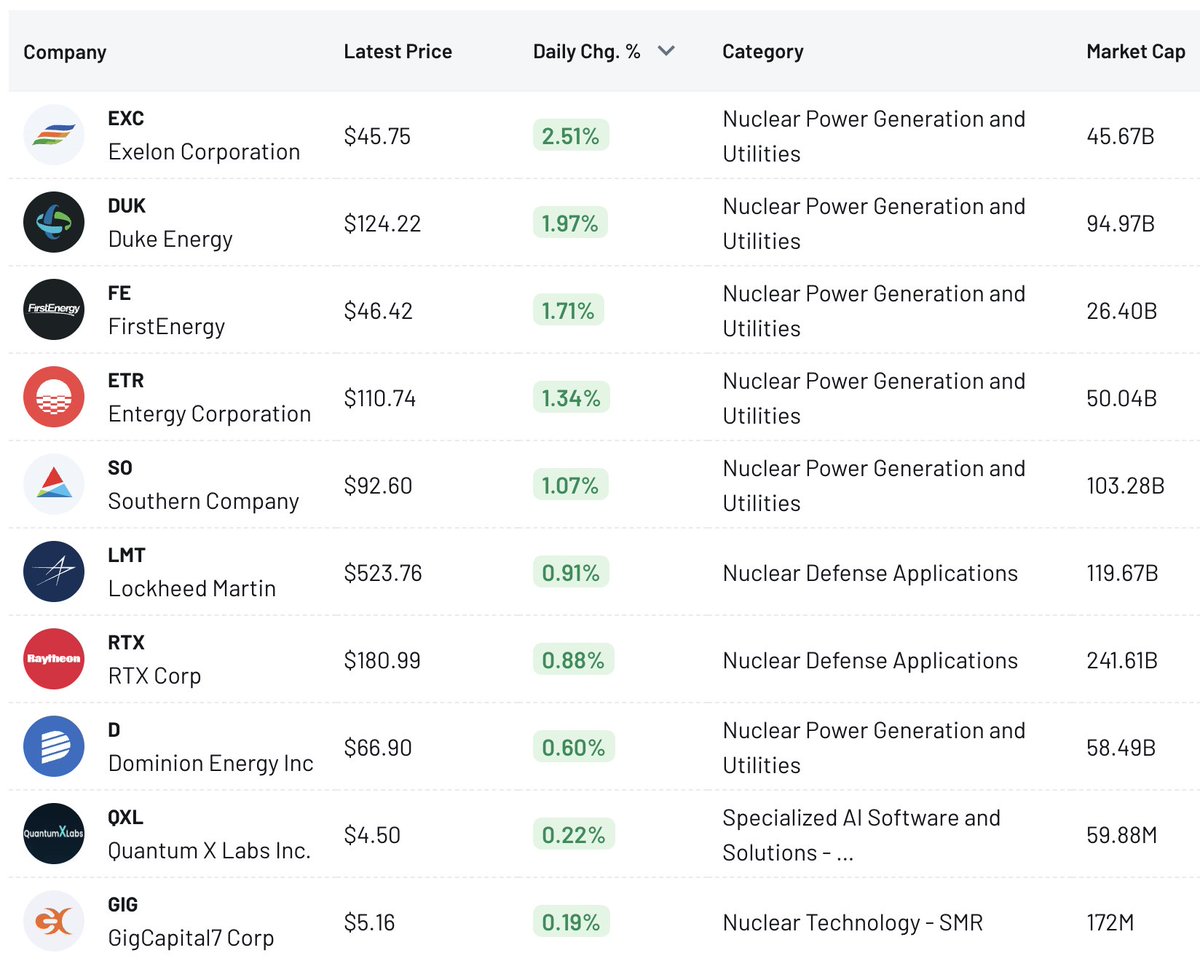Click the Raytheon red logo icon
The image size is (1200, 961).
(54, 659)
